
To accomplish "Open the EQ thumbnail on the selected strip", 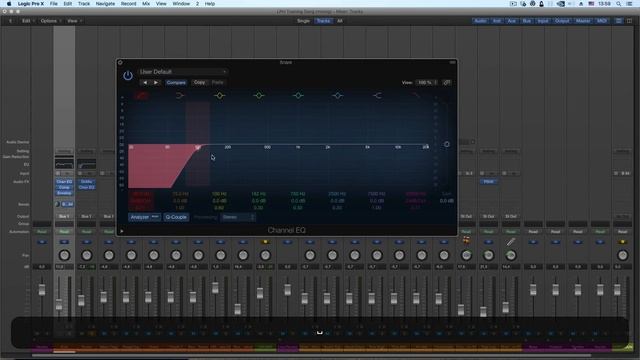I will 64,164.
